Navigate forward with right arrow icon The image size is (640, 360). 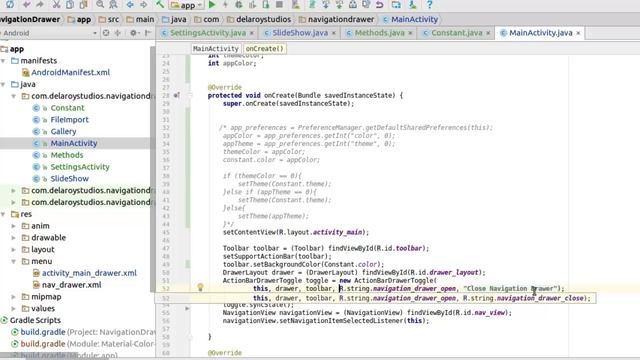[144, 4]
